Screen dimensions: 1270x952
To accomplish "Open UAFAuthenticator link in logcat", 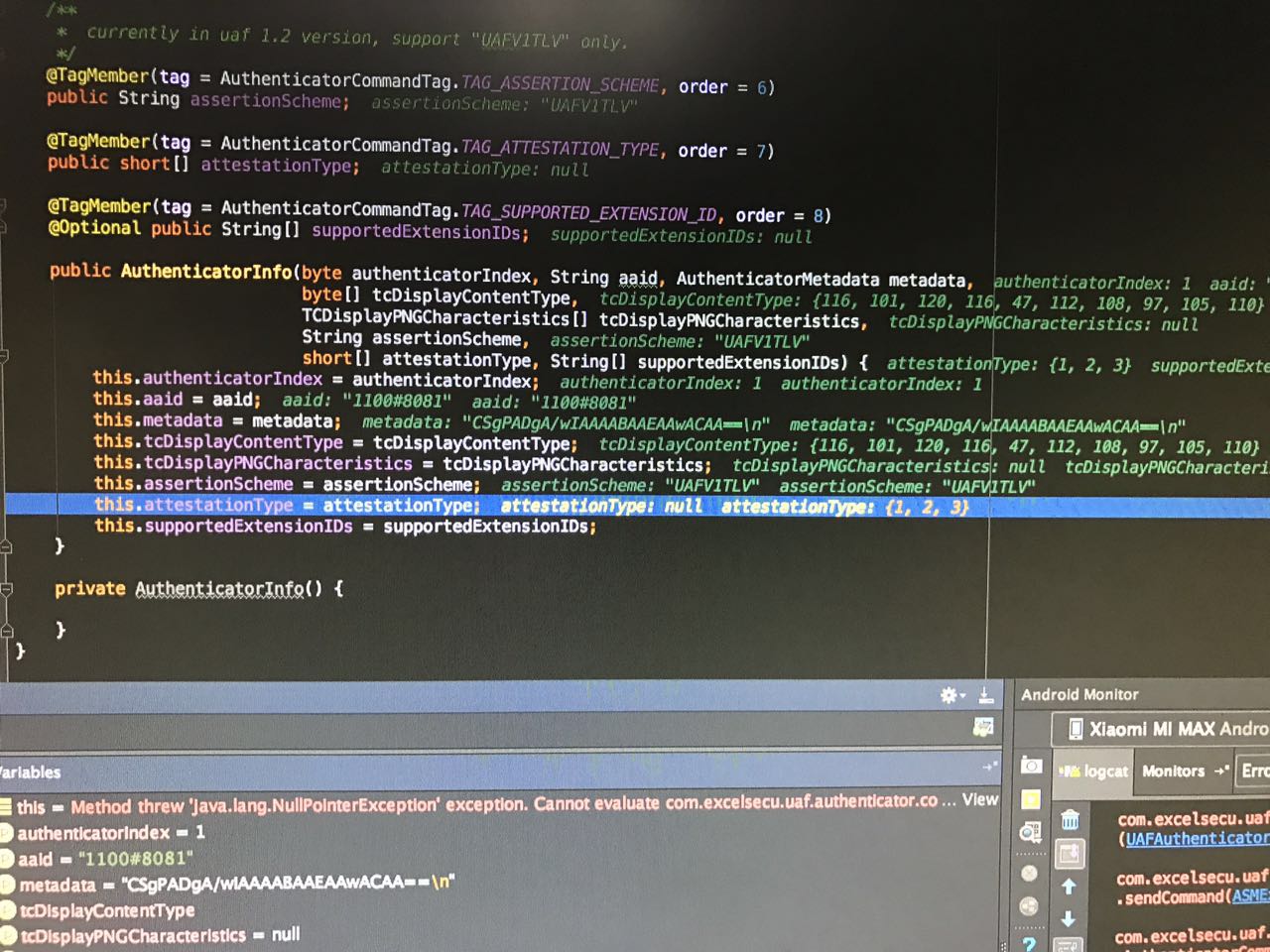I will click(x=1197, y=839).
